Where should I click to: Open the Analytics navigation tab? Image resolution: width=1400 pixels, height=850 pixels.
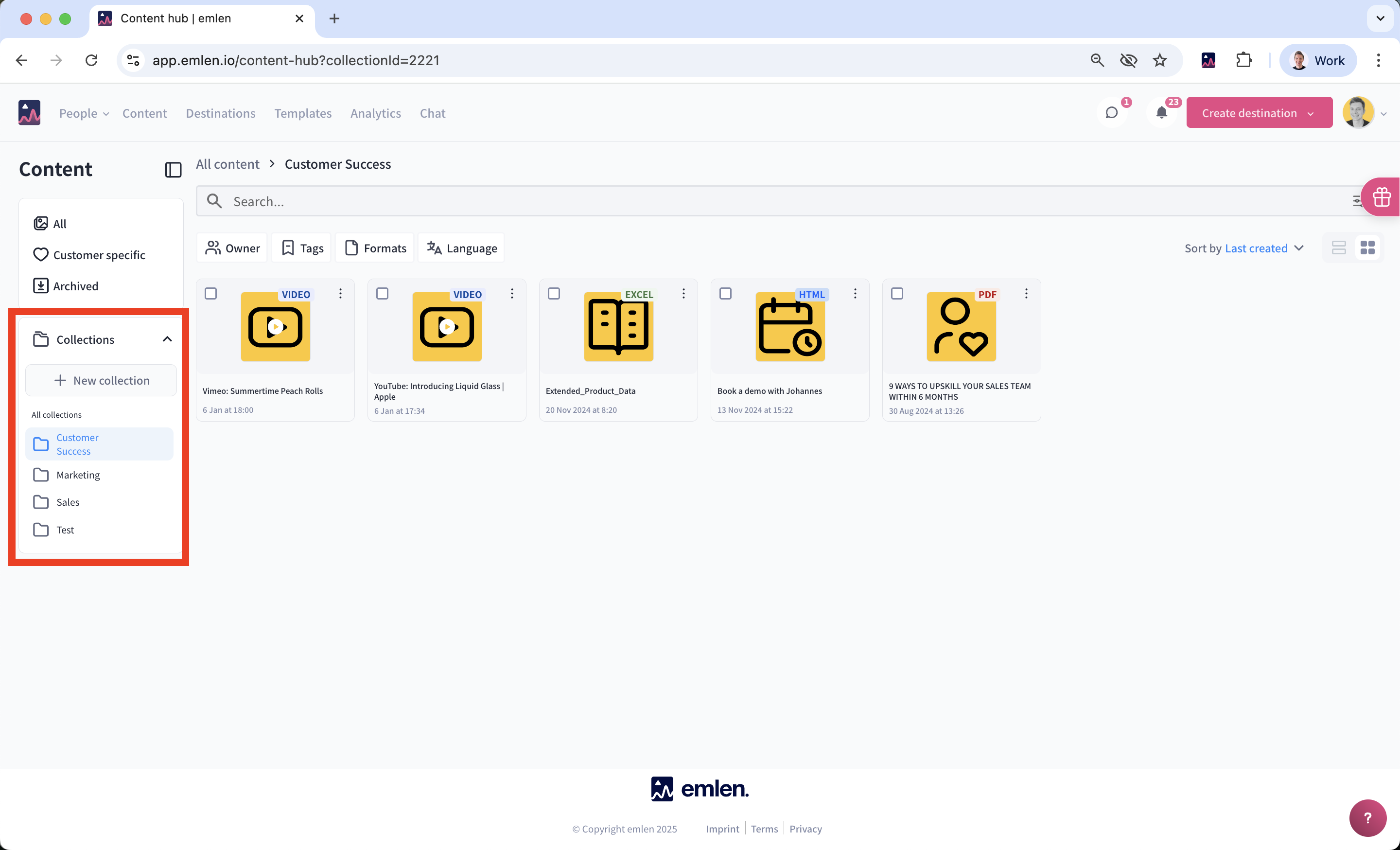point(376,113)
